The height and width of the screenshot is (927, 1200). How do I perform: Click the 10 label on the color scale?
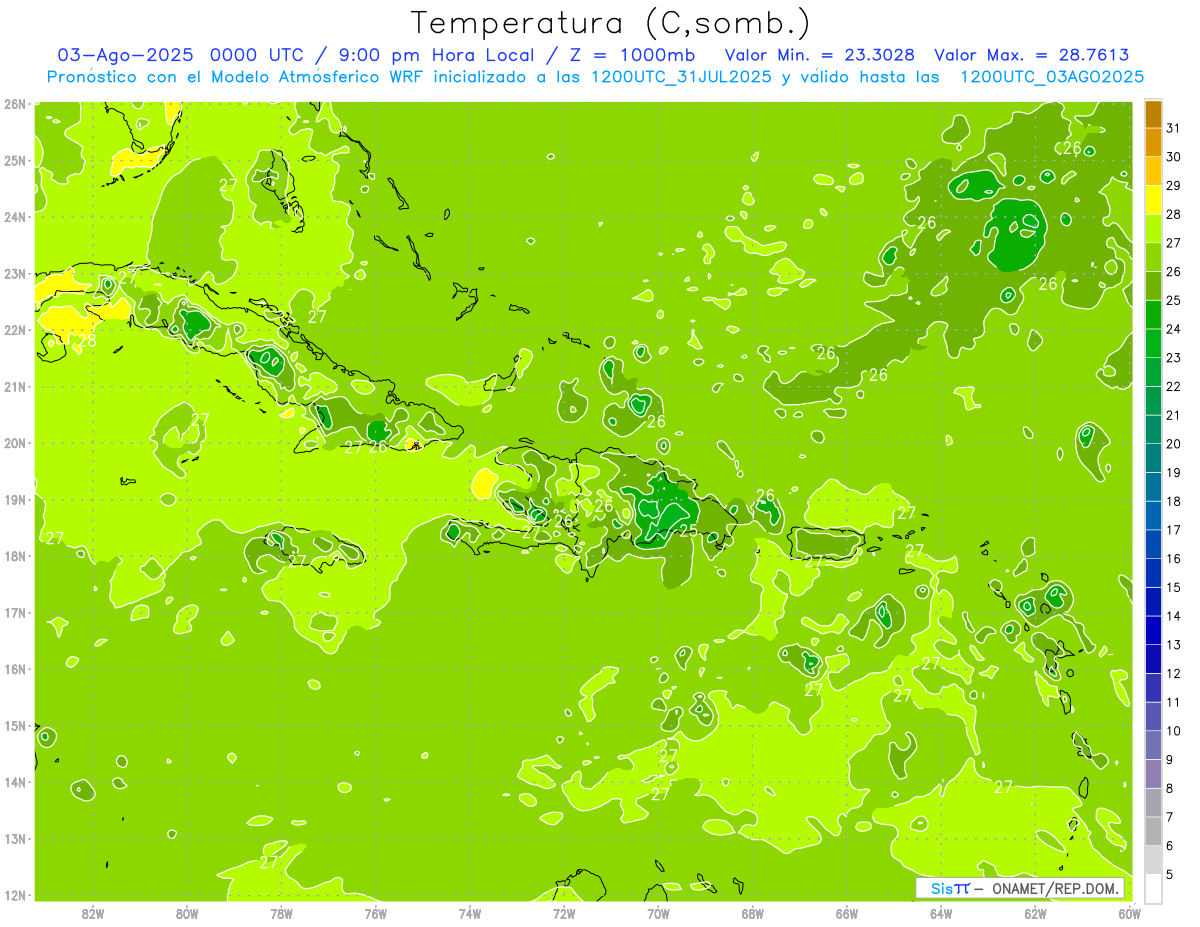click(1174, 731)
